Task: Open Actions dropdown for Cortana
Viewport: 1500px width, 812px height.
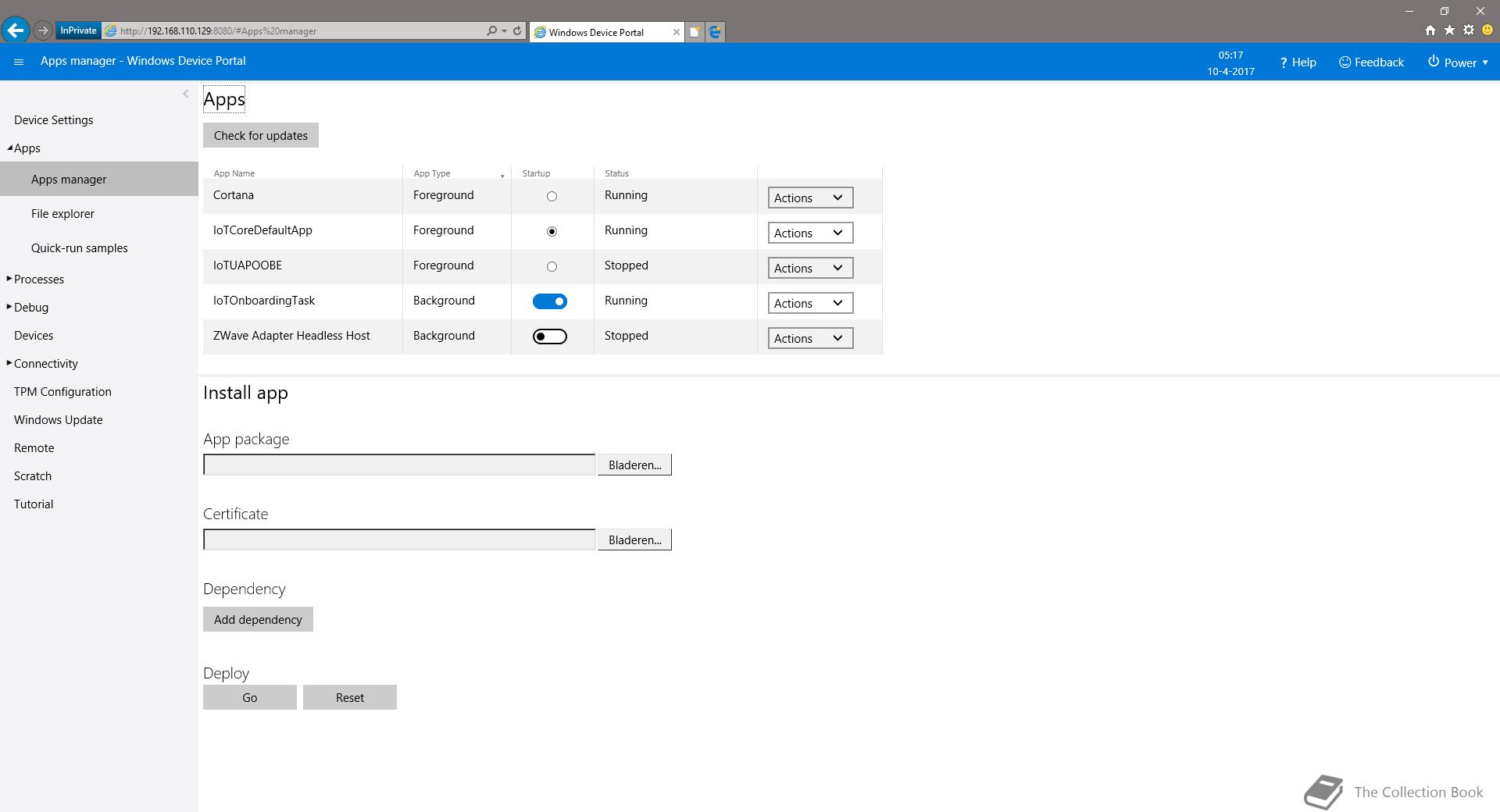Action: tap(810, 198)
